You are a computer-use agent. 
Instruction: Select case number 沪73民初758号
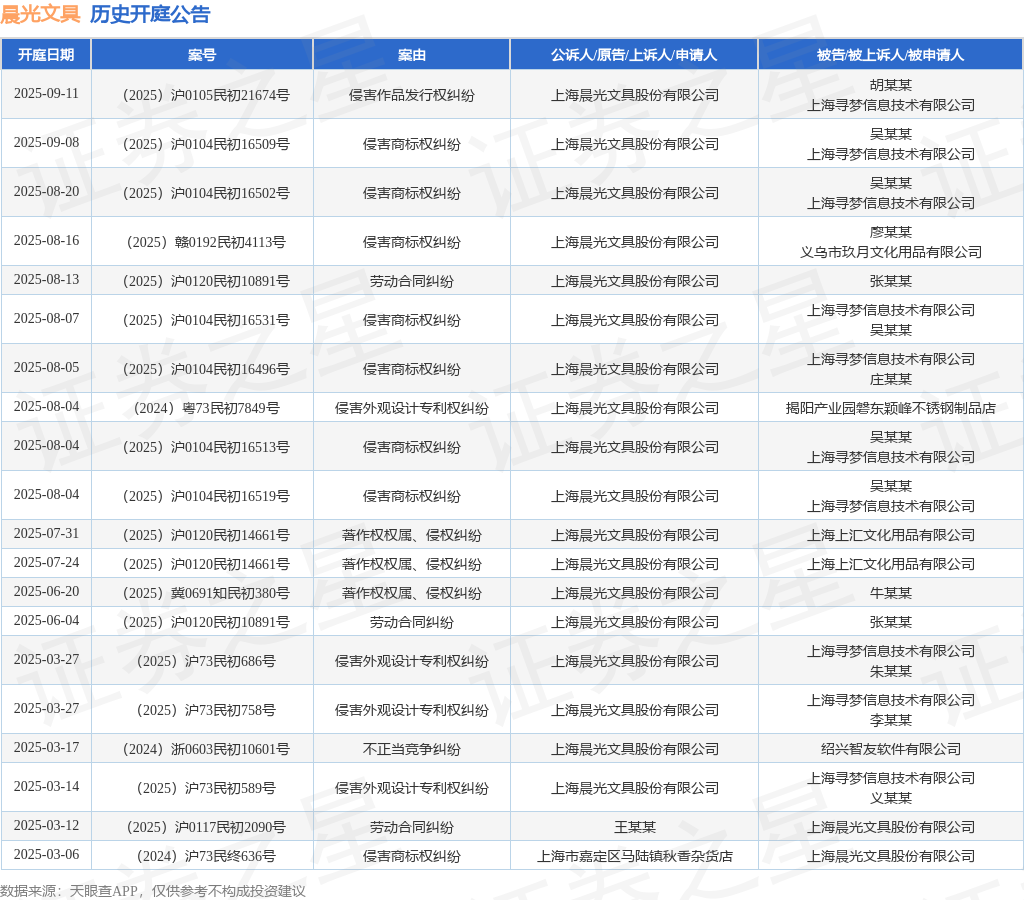tap(206, 710)
